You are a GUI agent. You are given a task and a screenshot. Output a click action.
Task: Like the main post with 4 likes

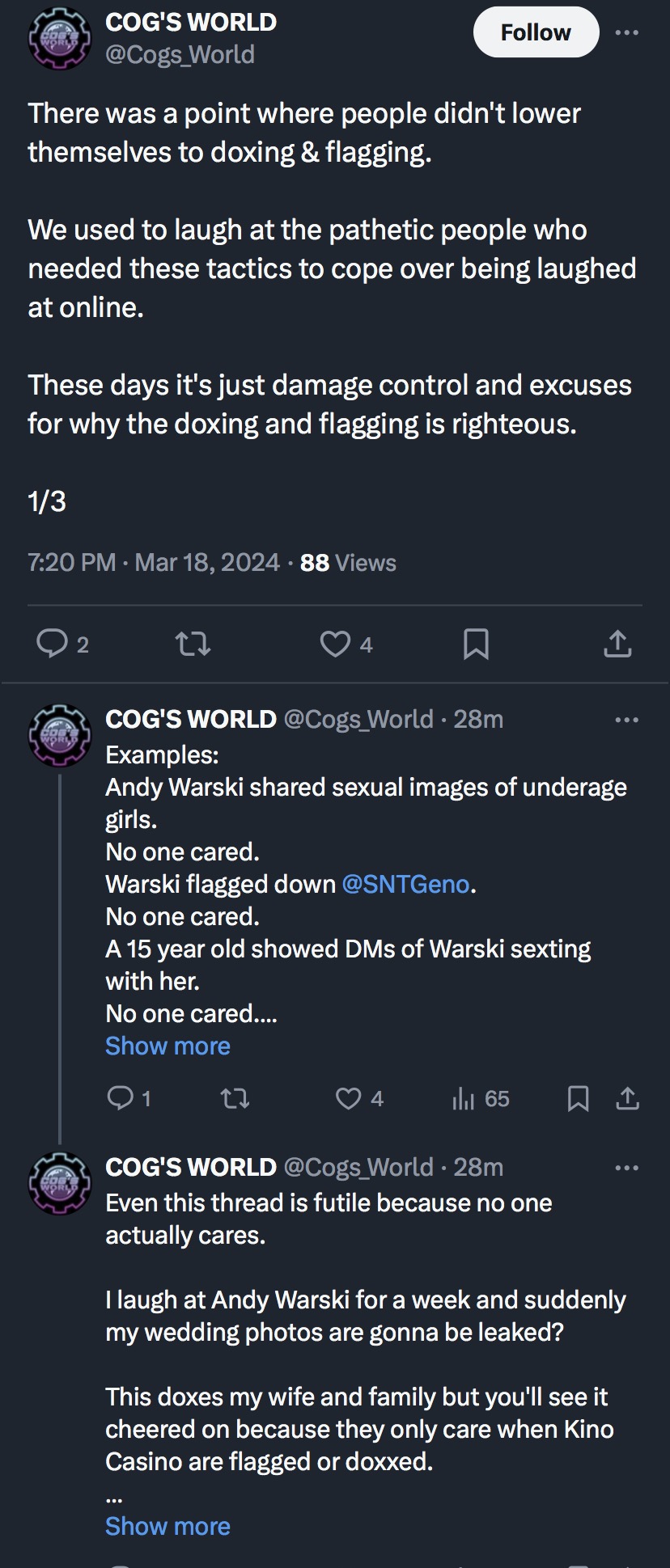pos(336,644)
